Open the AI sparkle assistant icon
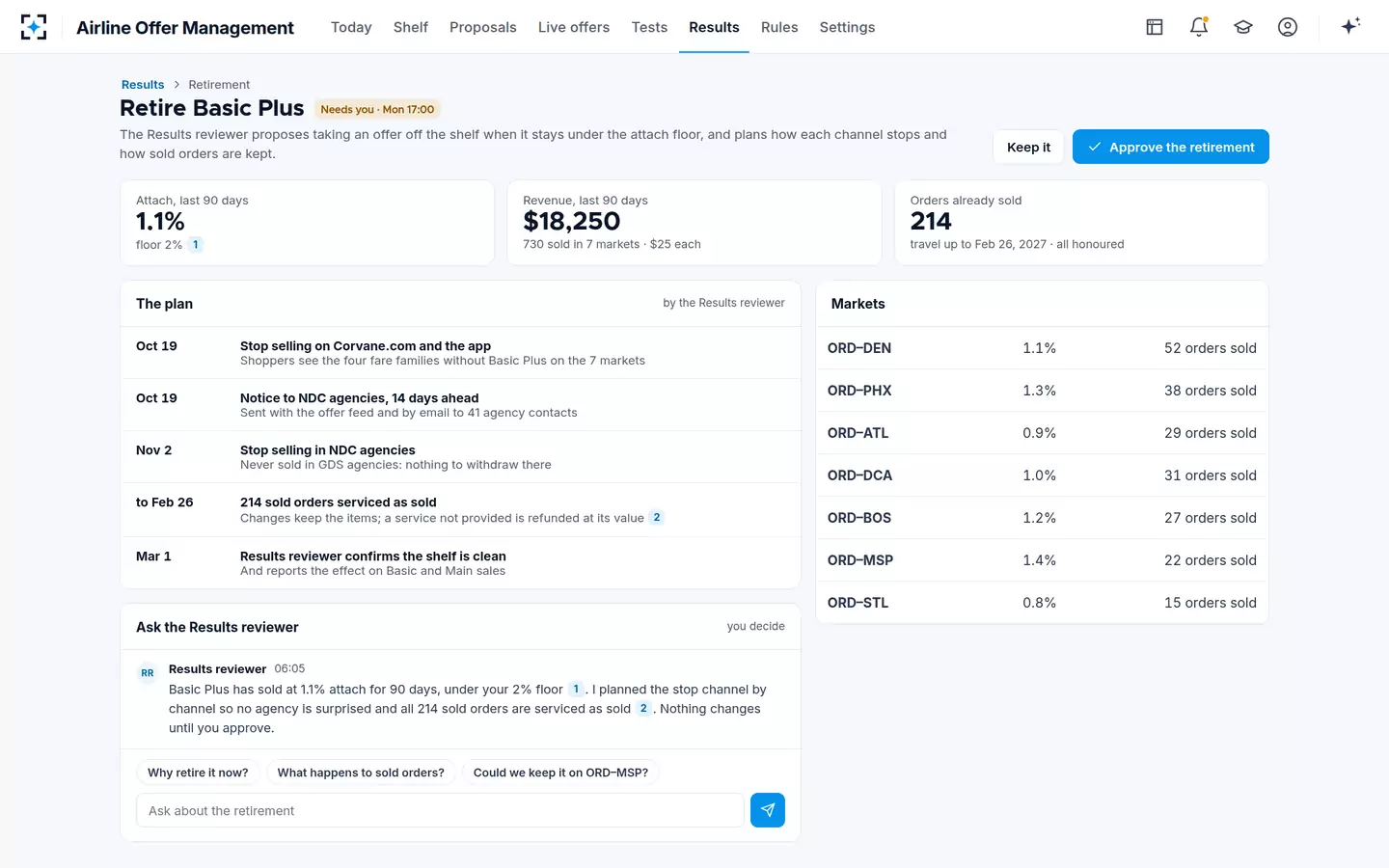1389x868 pixels. [1350, 26]
